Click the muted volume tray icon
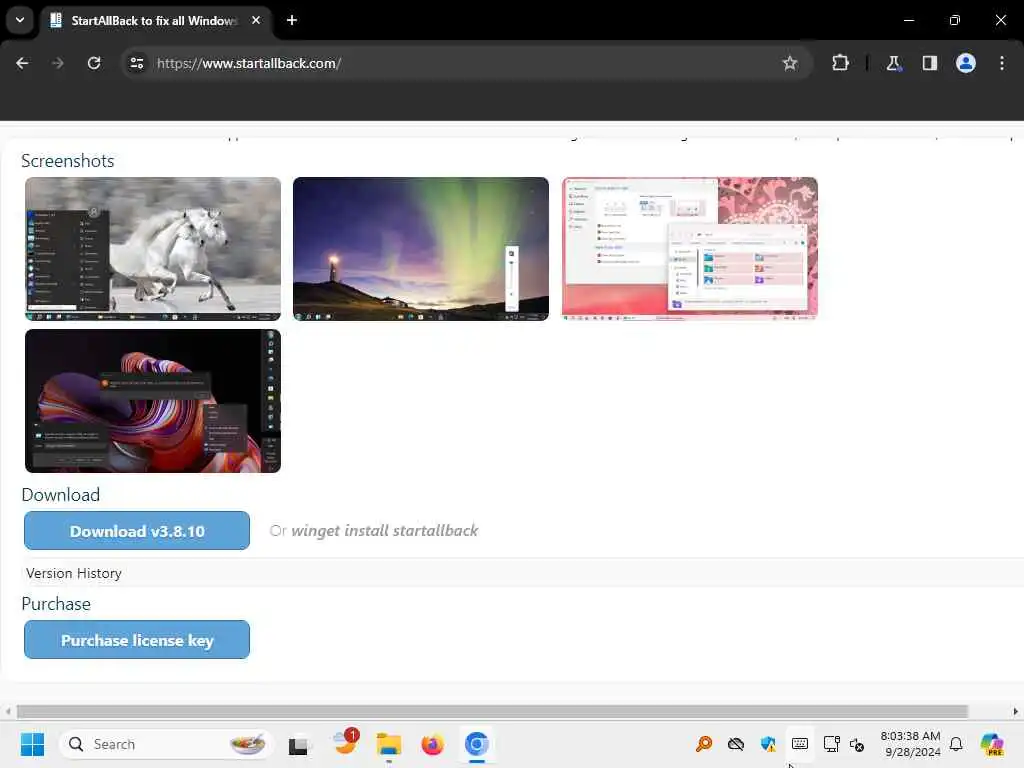 coord(857,744)
